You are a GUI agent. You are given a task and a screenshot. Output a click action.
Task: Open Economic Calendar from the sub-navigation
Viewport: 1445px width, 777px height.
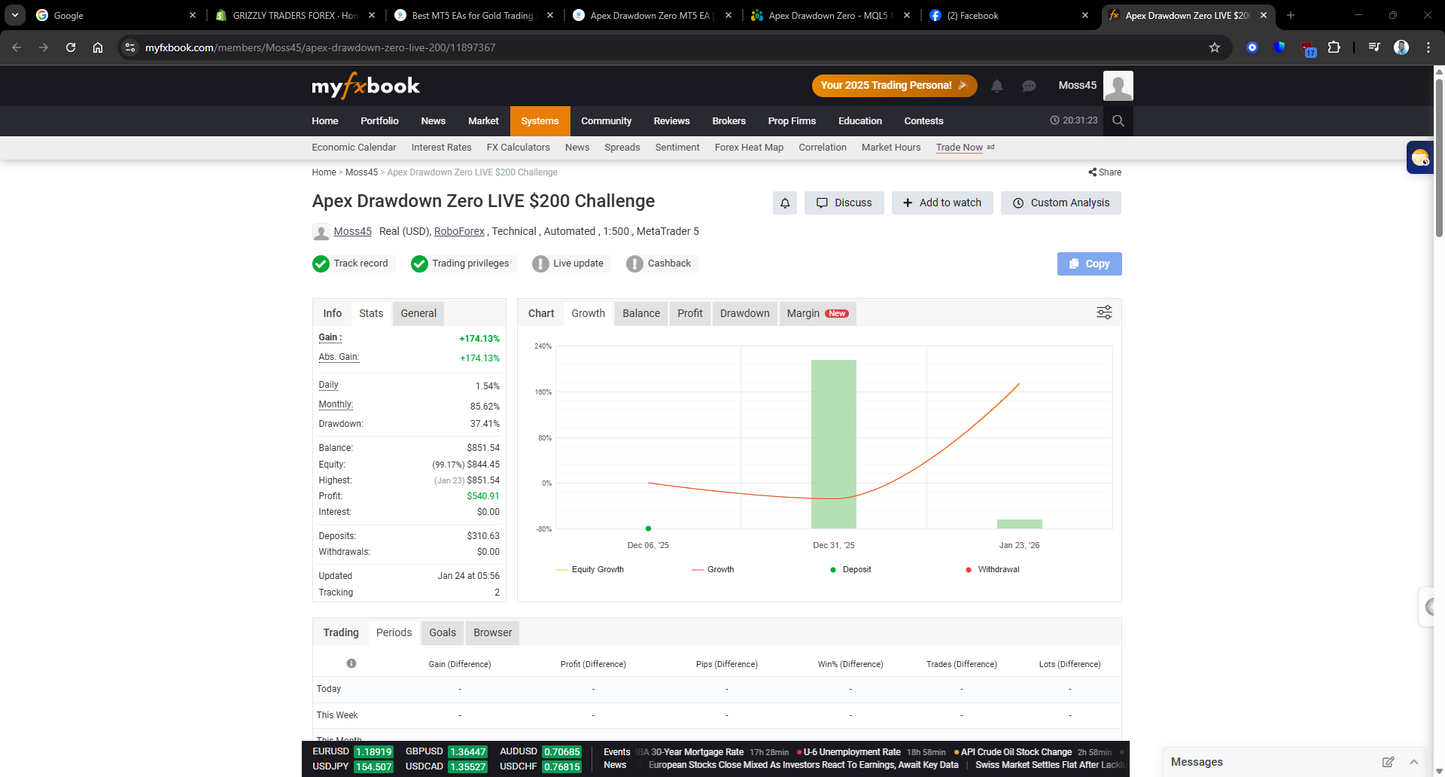(x=354, y=147)
